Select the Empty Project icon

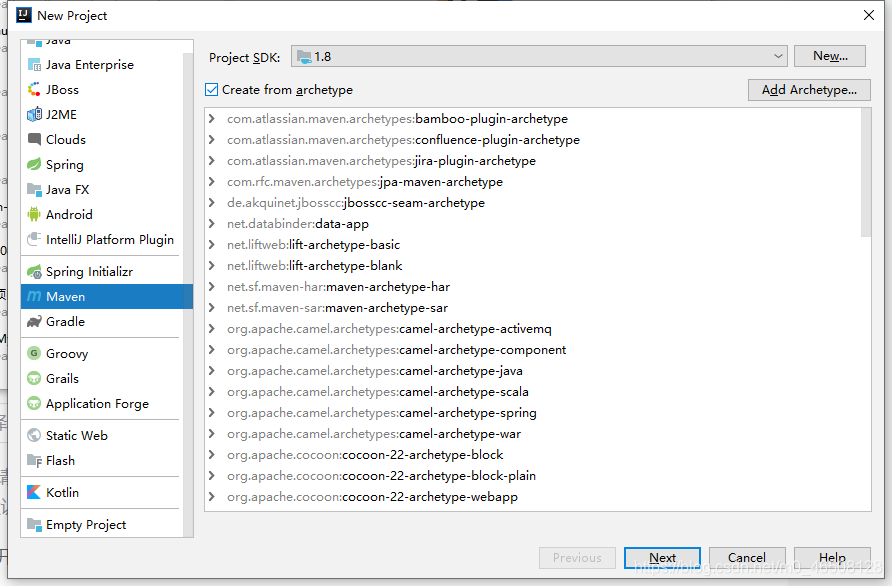coord(34,525)
